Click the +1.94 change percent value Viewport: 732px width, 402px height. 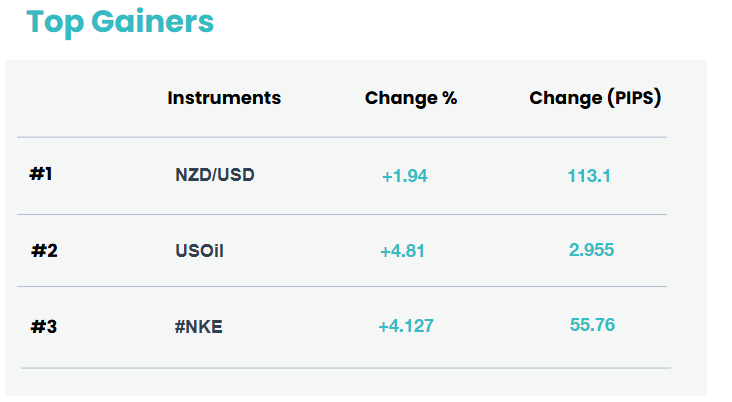405,176
